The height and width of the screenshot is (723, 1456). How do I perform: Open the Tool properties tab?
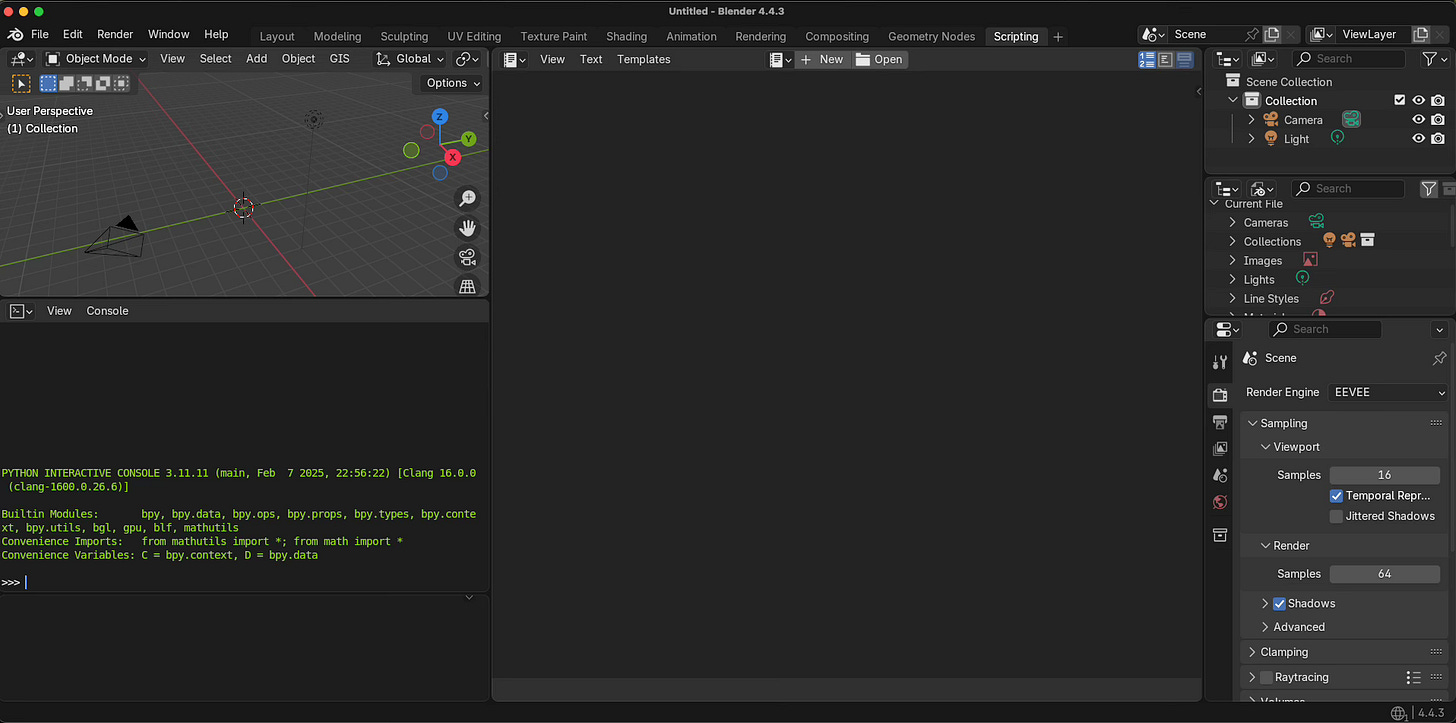click(x=1219, y=362)
